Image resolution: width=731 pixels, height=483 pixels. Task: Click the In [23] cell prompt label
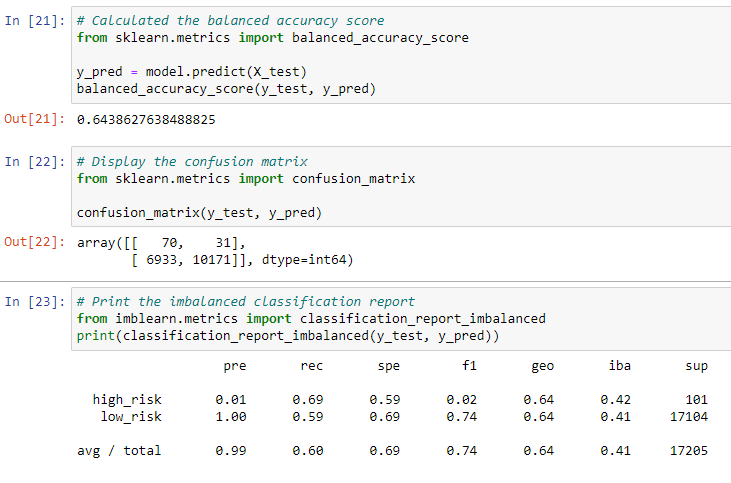click(35, 302)
